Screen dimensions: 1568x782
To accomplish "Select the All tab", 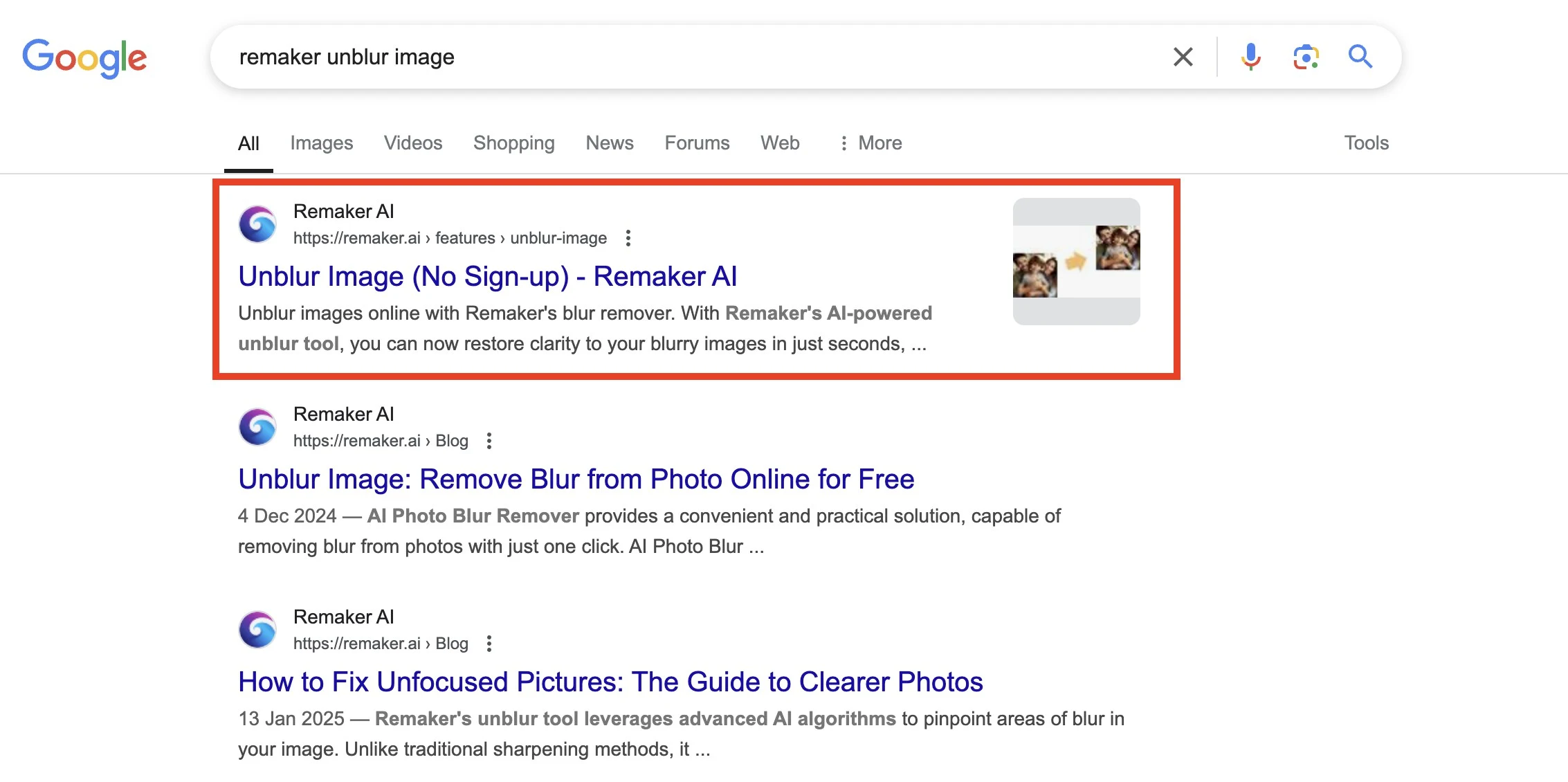I will 248,143.
